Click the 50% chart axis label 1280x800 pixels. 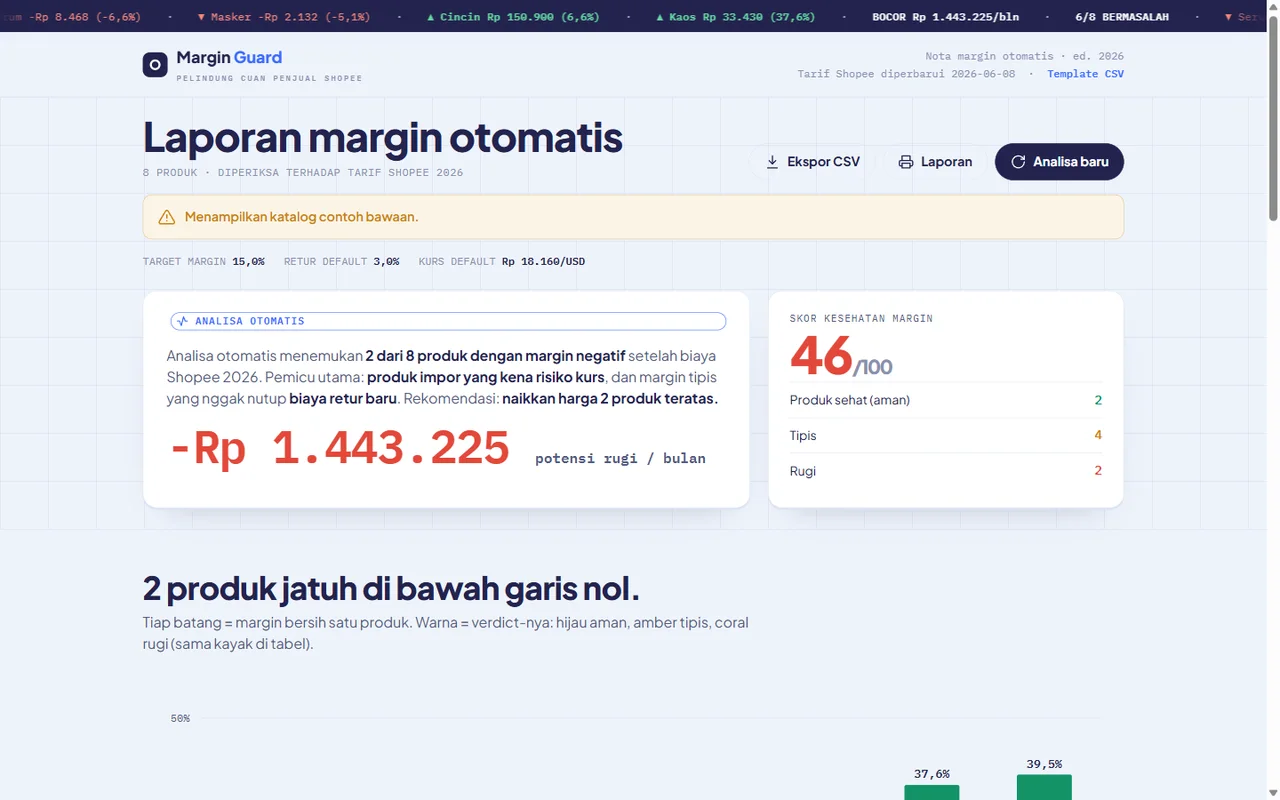coord(180,719)
